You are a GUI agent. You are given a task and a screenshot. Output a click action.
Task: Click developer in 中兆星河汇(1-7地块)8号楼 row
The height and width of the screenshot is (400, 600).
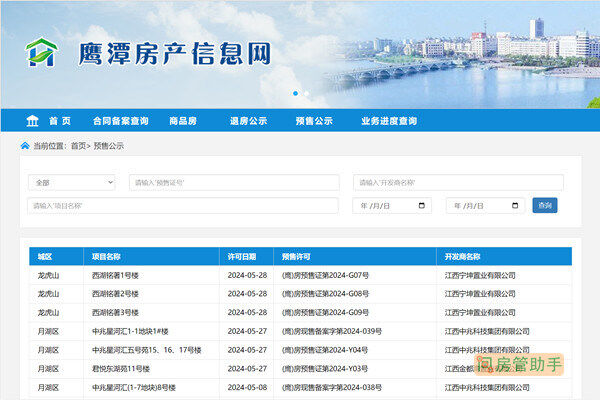click(x=487, y=388)
